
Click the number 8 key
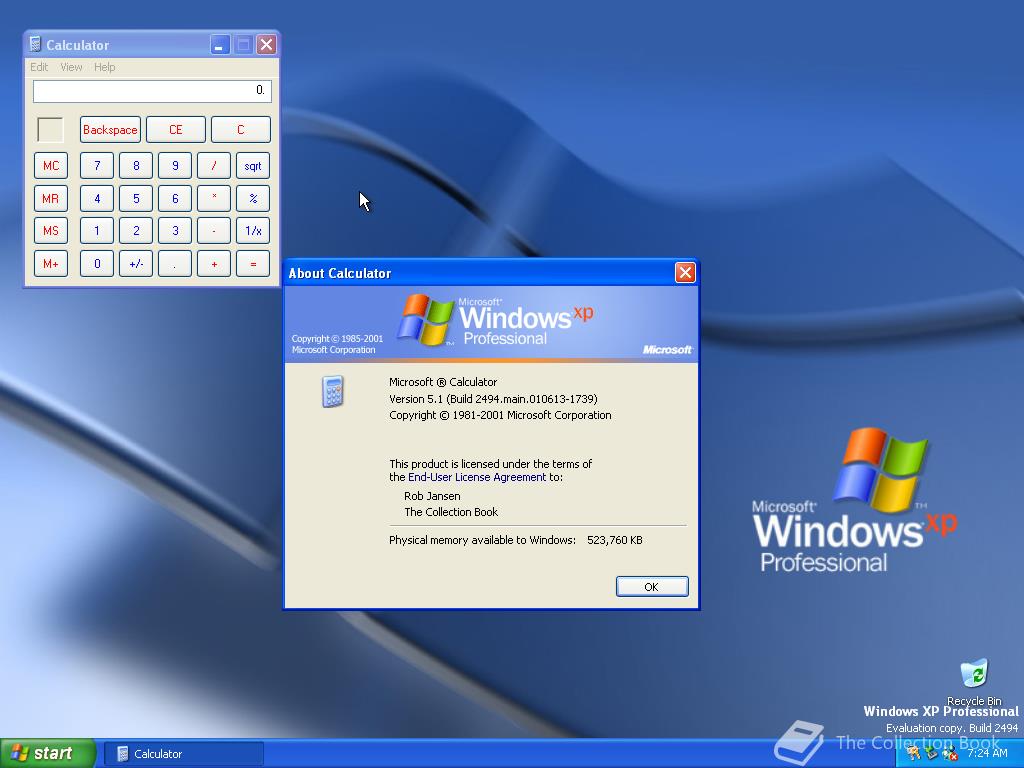coord(136,166)
